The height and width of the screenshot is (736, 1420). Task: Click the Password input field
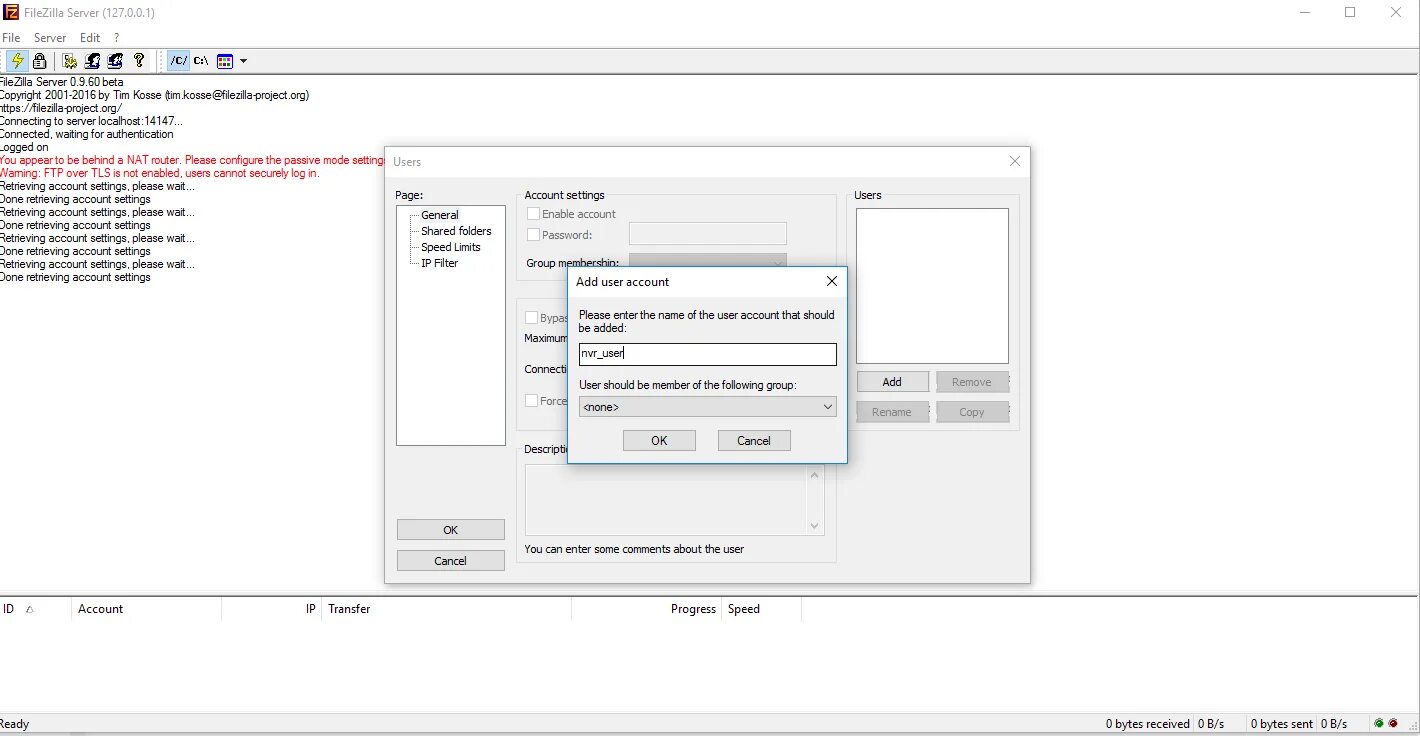(707, 234)
